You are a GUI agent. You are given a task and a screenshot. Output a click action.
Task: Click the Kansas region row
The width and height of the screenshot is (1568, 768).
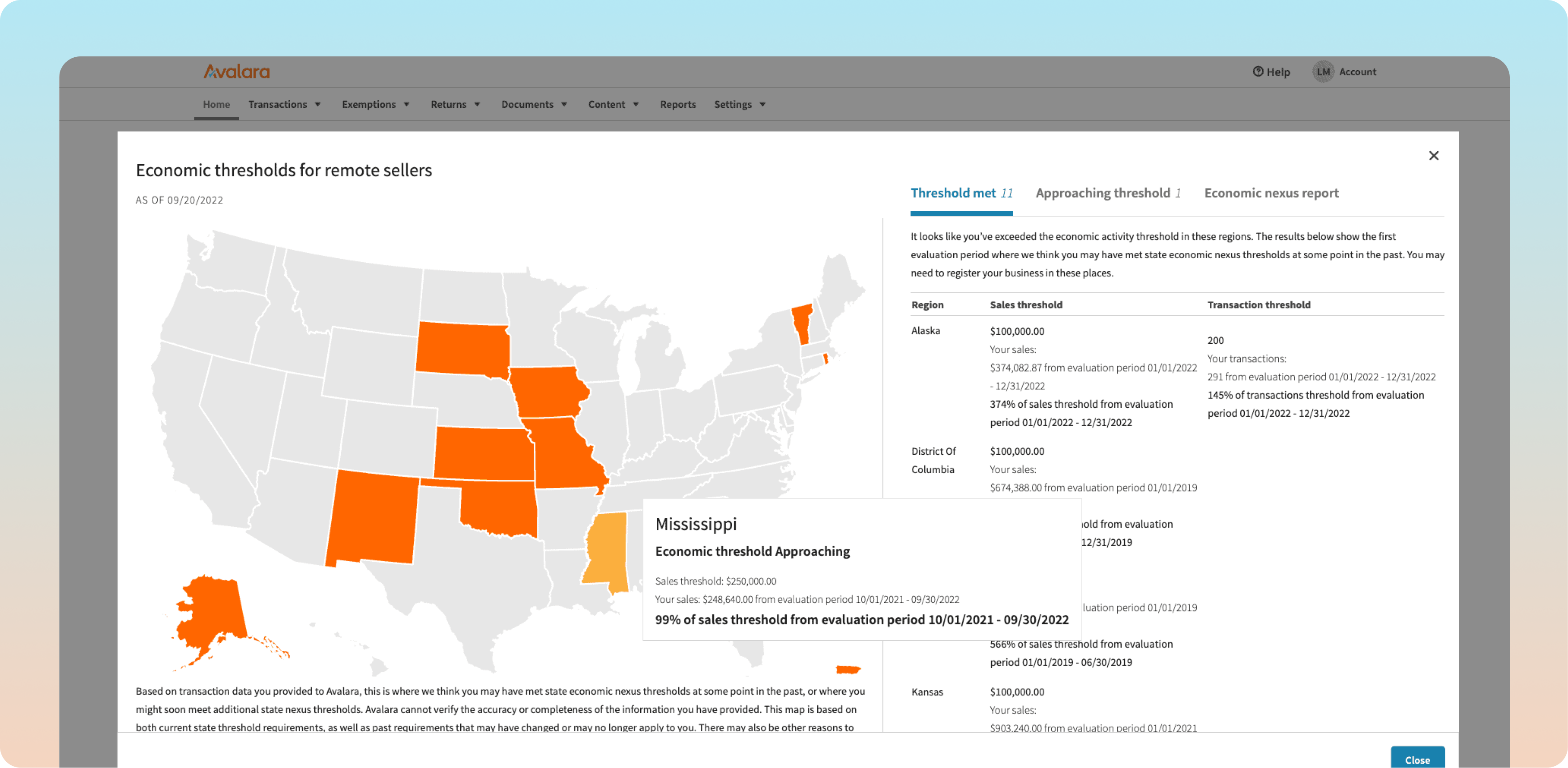click(927, 692)
